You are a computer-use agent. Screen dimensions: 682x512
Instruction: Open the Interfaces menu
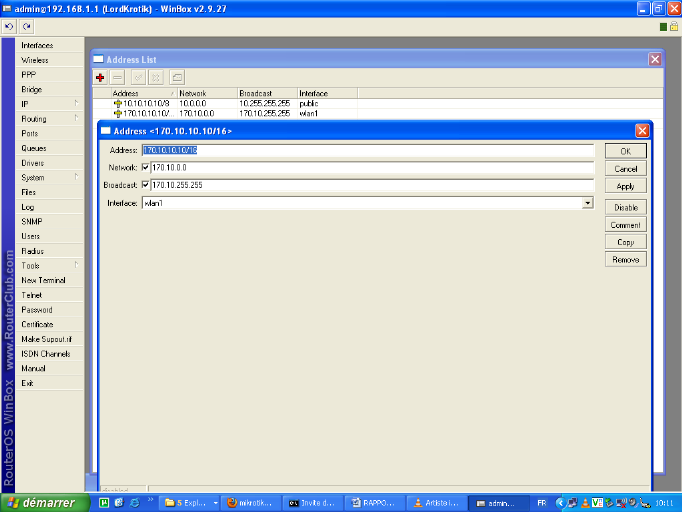point(50,45)
